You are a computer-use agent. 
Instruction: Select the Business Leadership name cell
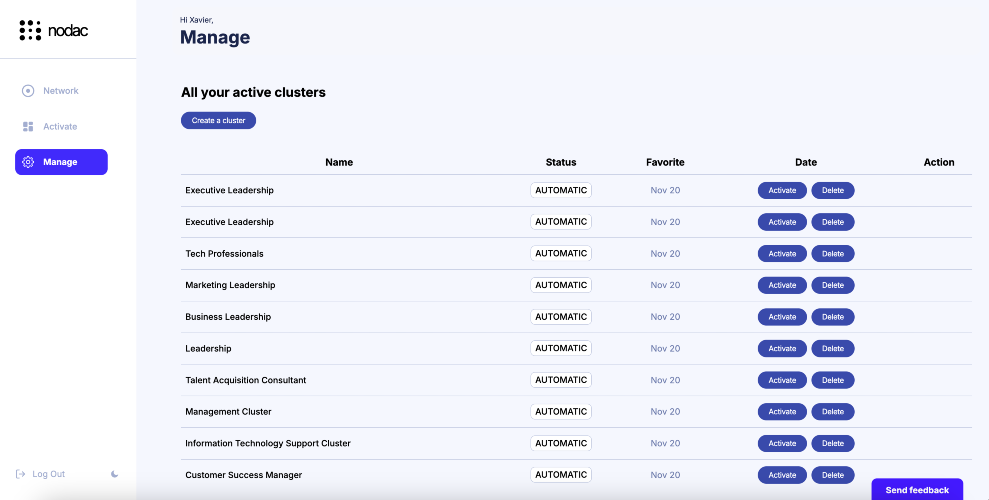pyautogui.click(x=228, y=317)
